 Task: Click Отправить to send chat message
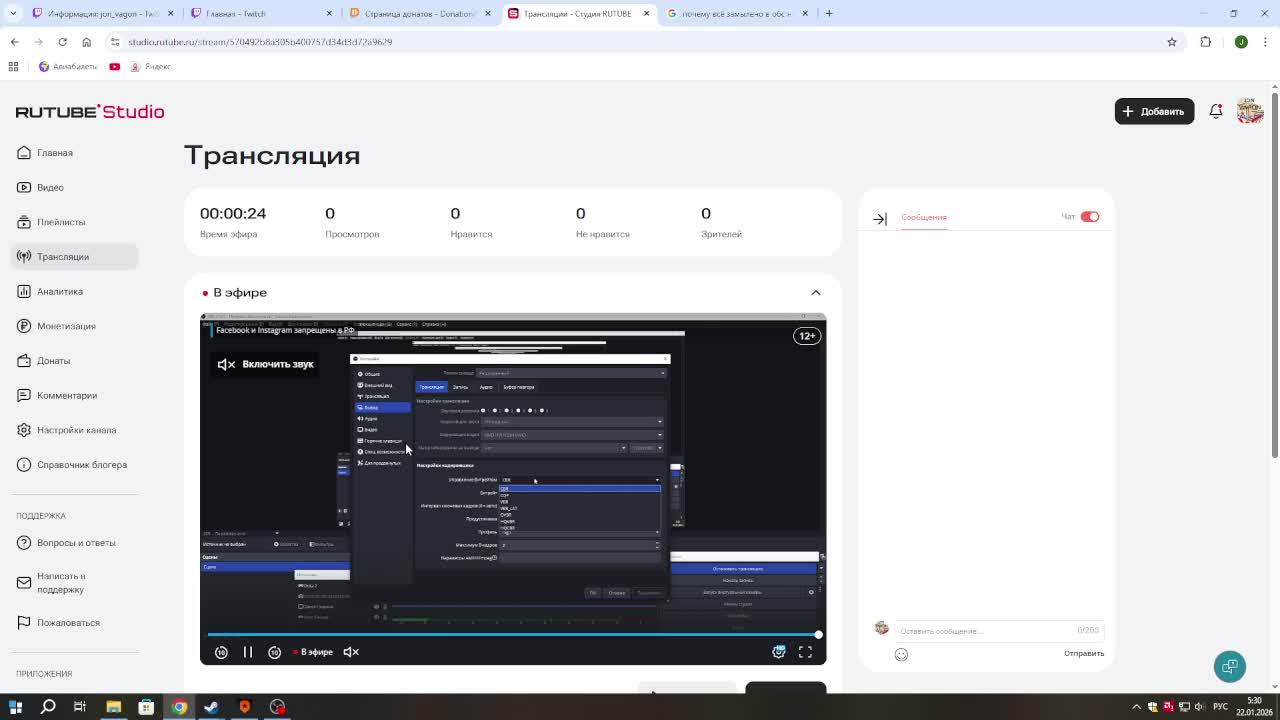(1084, 654)
